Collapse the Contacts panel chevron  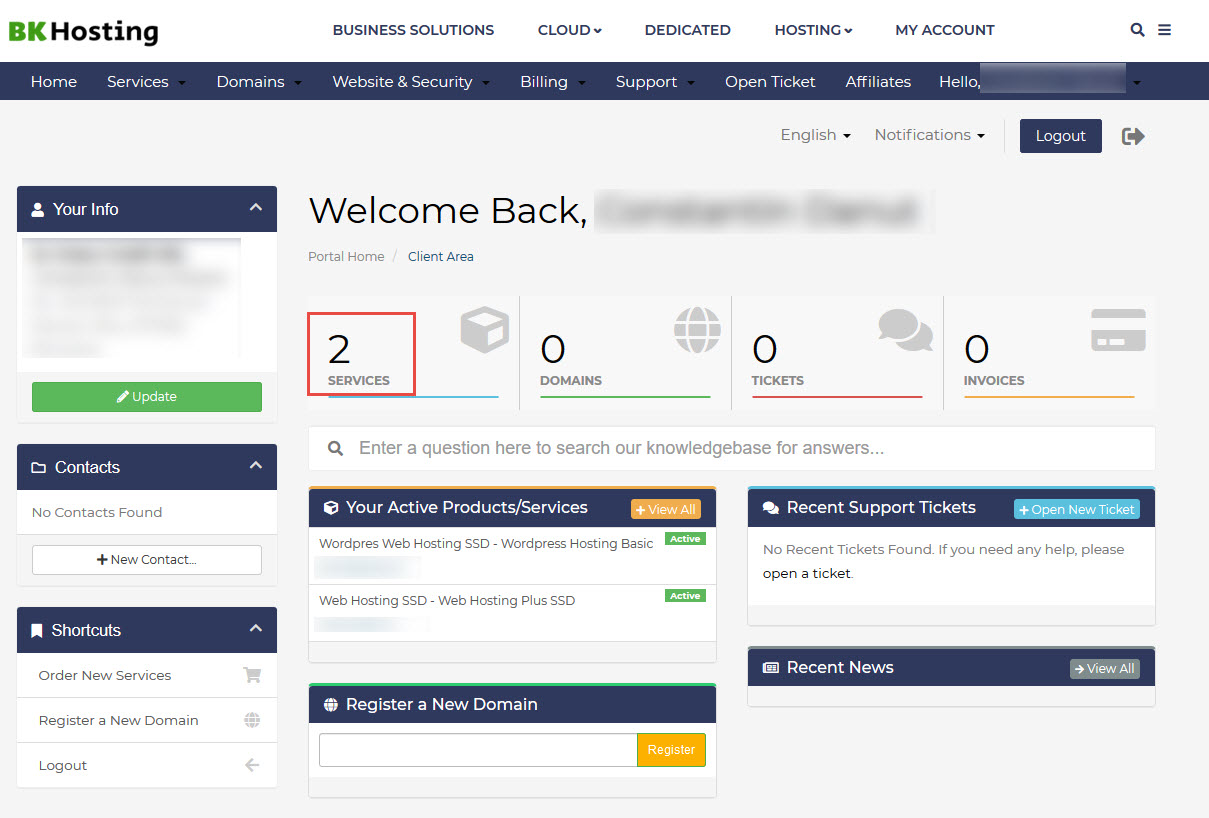coord(256,466)
